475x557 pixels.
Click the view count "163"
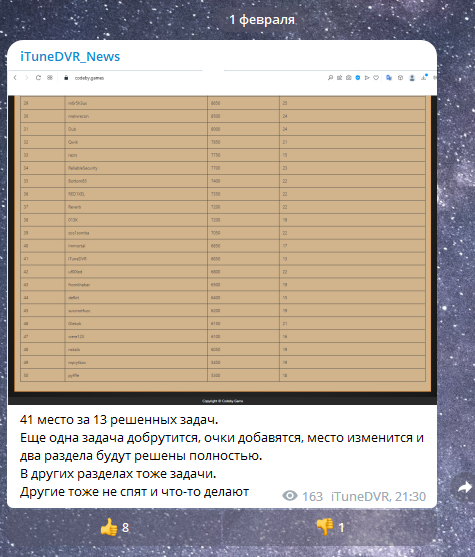(312, 496)
